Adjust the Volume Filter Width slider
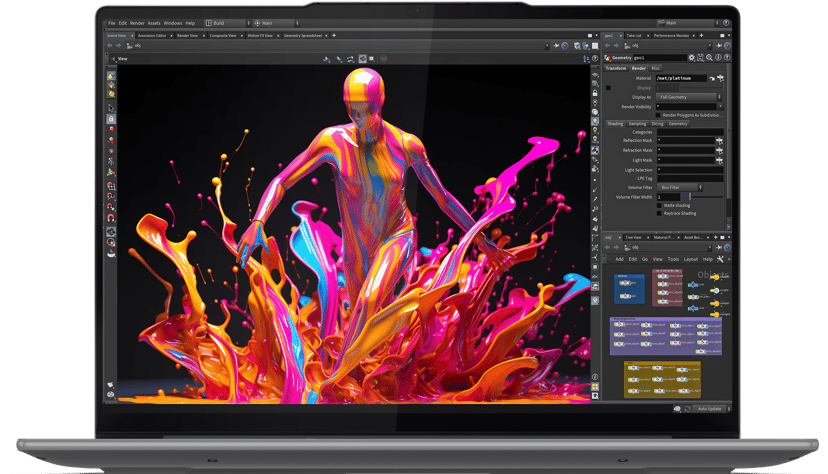828x474 pixels. [x=702, y=197]
